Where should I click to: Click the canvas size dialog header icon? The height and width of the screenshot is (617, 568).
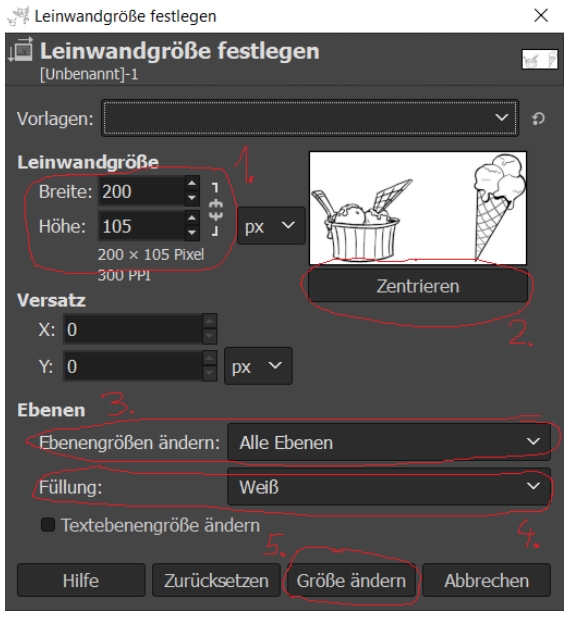click(x=21, y=50)
